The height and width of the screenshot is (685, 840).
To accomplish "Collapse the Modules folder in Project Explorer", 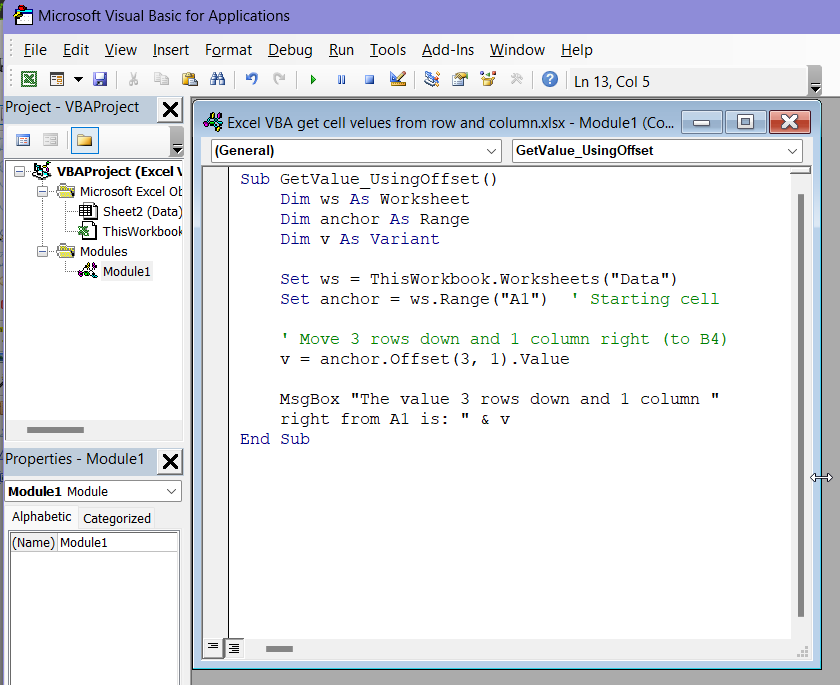I will (41, 251).
